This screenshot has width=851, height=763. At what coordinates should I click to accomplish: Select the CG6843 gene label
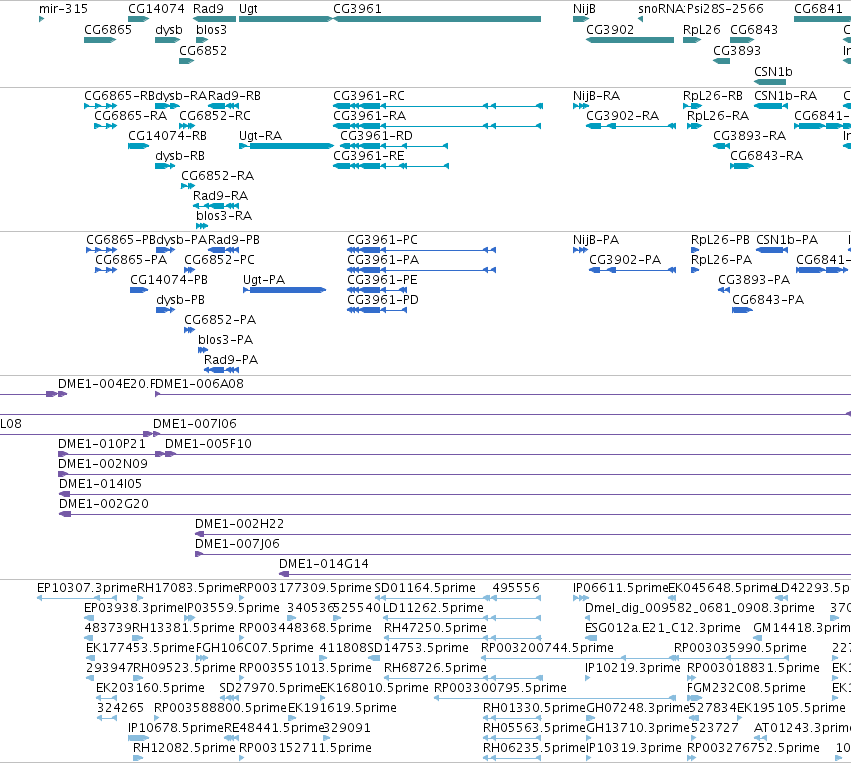pyautogui.click(x=754, y=29)
